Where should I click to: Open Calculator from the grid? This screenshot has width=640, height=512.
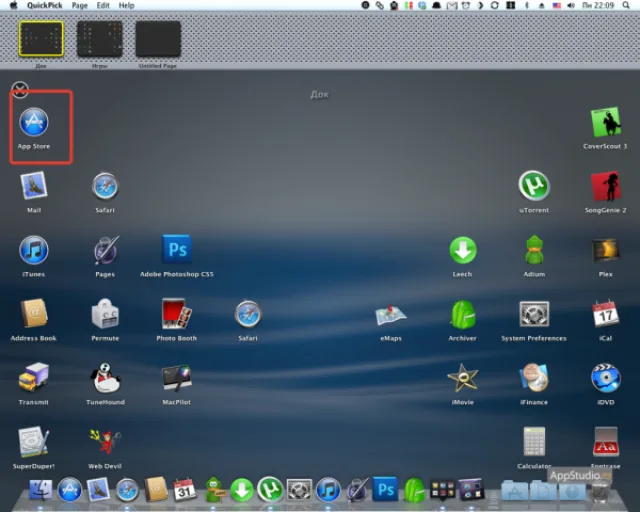pyautogui.click(x=534, y=442)
